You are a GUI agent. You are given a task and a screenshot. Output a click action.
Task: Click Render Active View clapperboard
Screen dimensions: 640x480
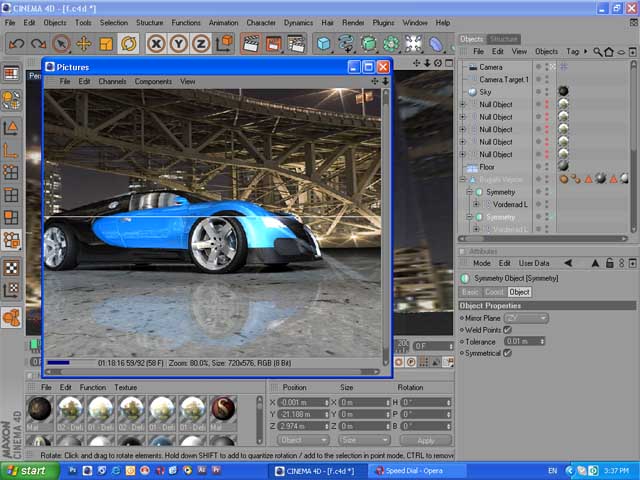[x=251, y=43]
